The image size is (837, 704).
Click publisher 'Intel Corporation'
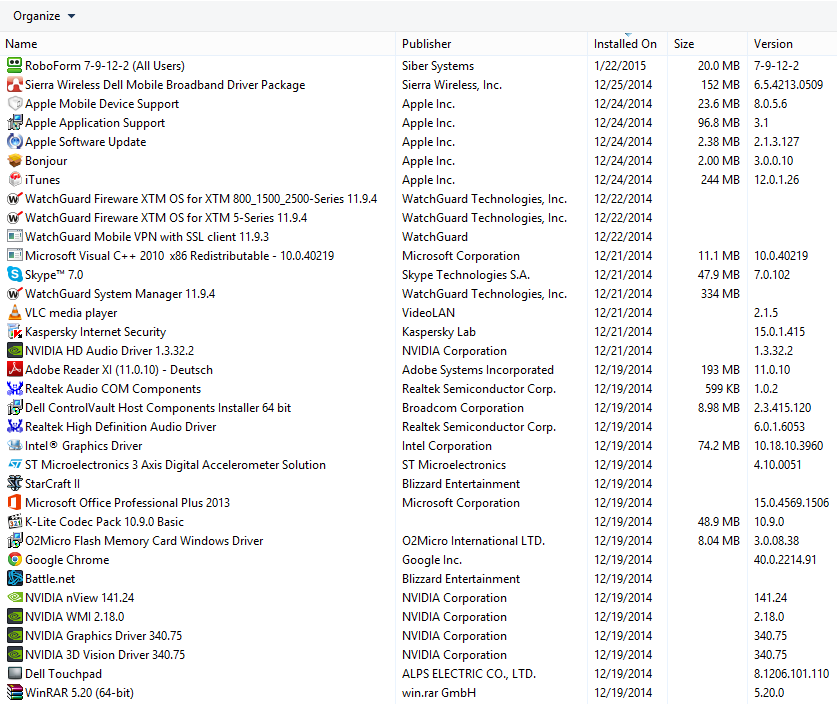pos(447,446)
